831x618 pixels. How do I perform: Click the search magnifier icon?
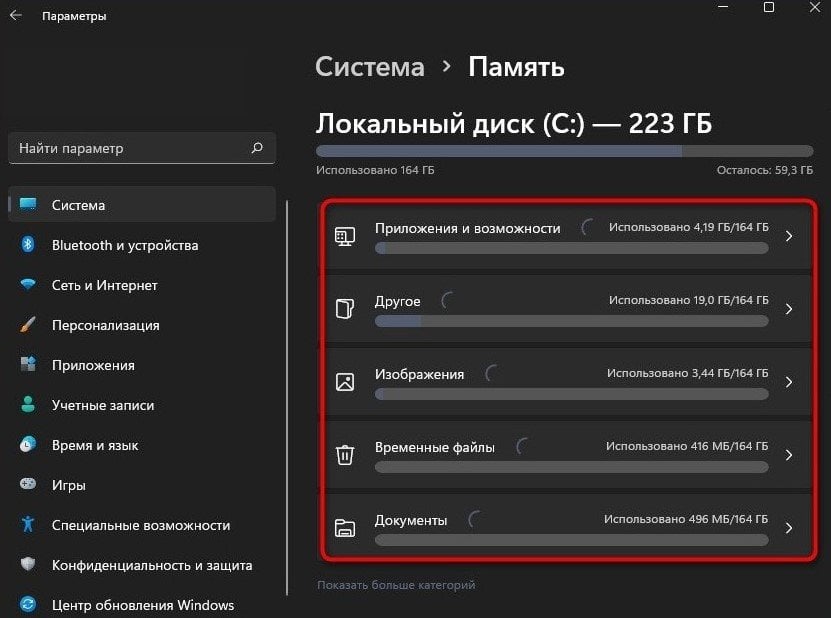(x=257, y=147)
